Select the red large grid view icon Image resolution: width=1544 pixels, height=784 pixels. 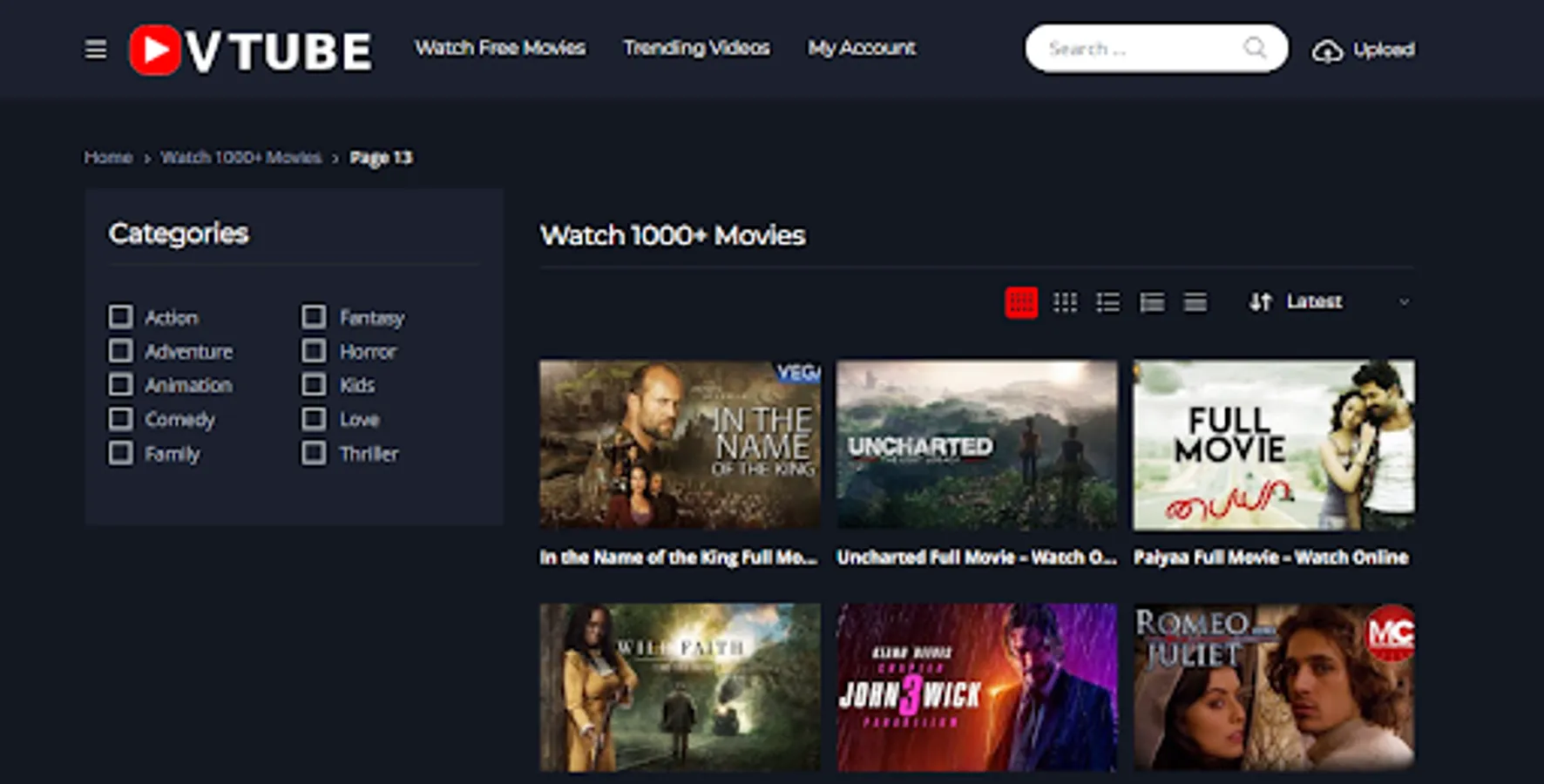pos(1021,302)
